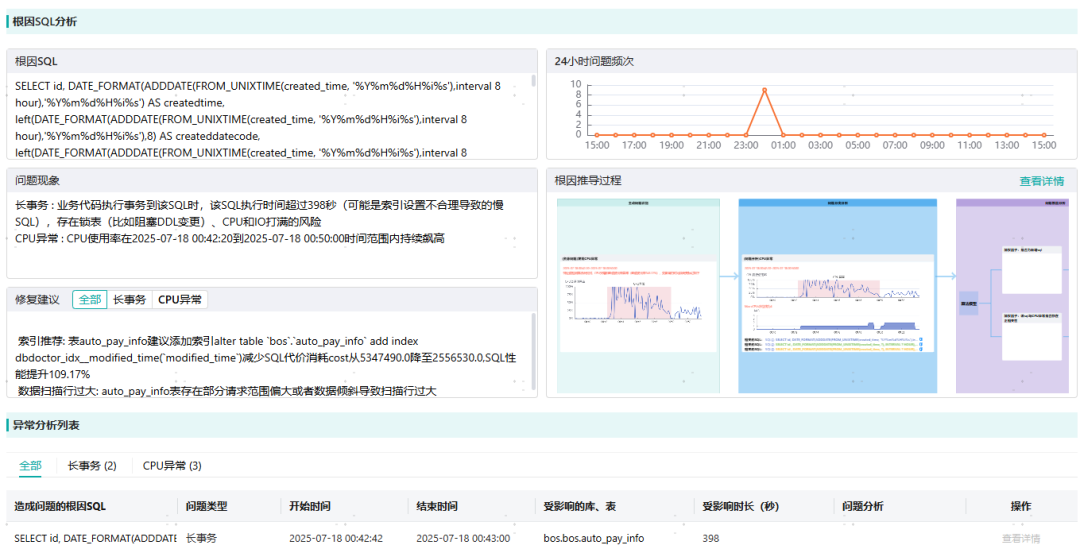
Task: Click the 造成问题的根因SQL column header
Action: pos(61,506)
